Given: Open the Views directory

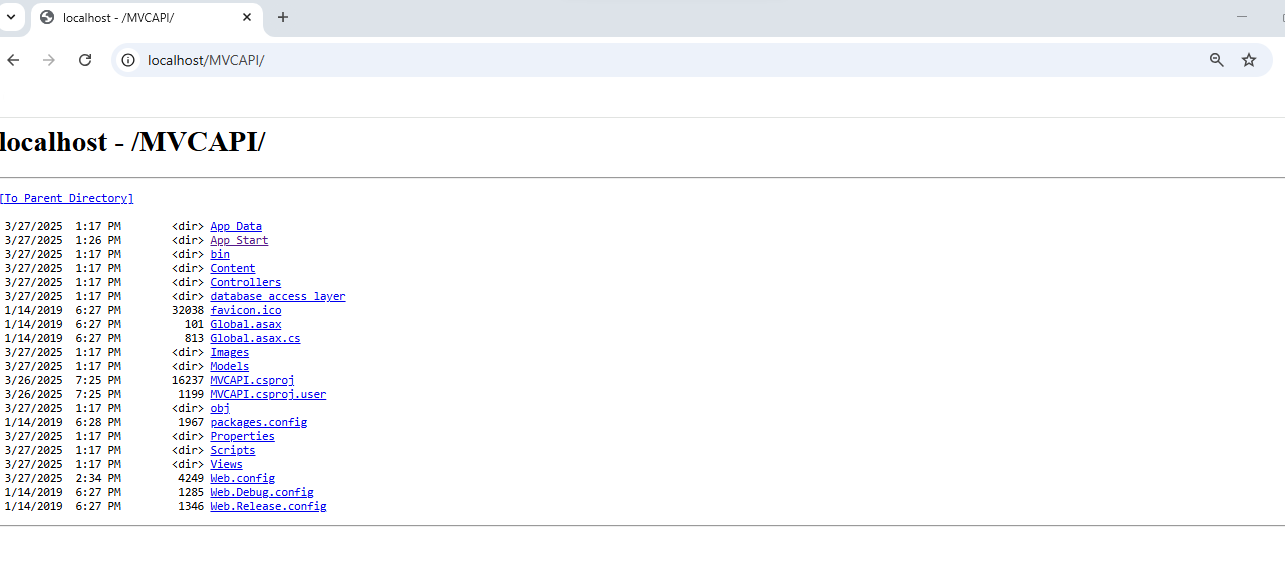Looking at the screenshot, I should coord(226,464).
